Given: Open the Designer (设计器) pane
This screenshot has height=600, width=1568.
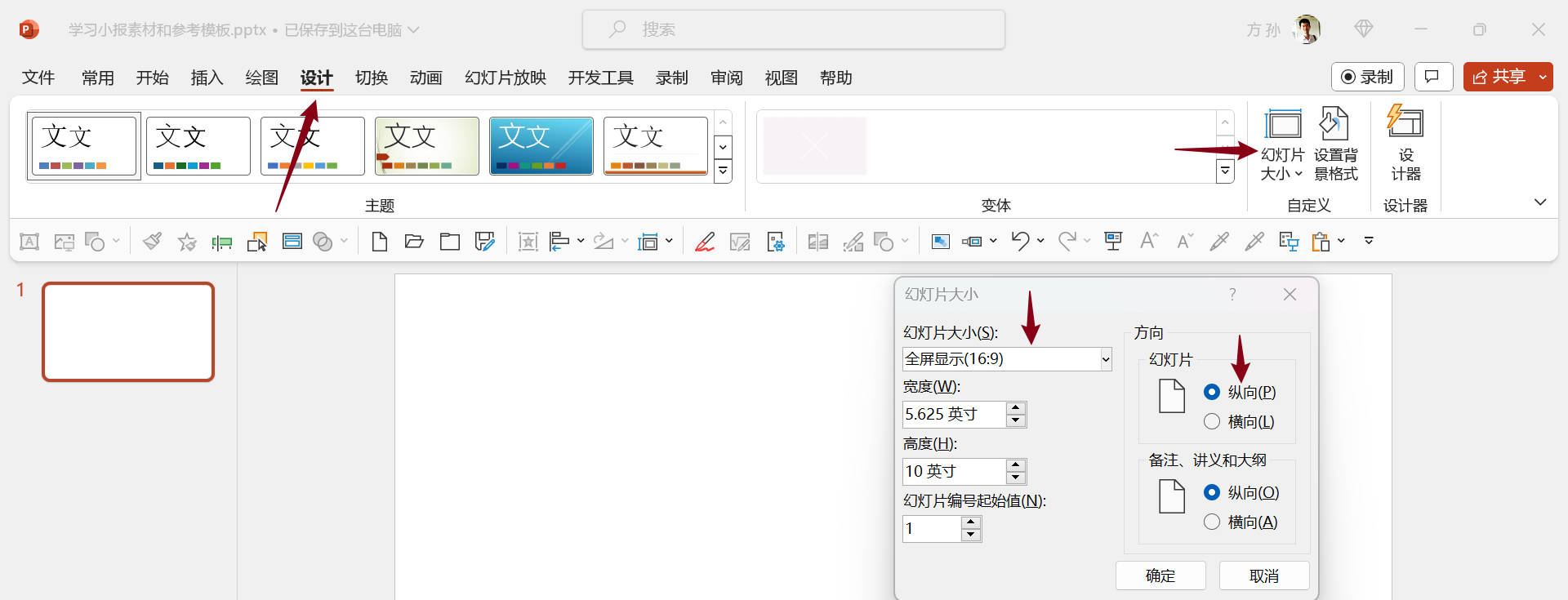Looking at the screenshot, I should (1405, 144).
